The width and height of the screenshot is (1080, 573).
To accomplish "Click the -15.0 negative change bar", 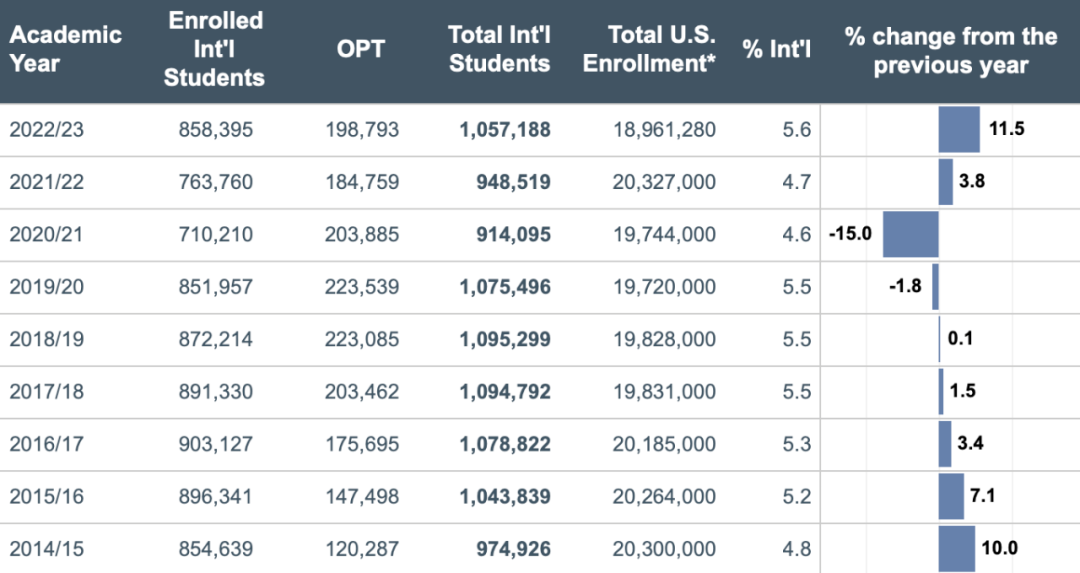I will tap(911, 234).
